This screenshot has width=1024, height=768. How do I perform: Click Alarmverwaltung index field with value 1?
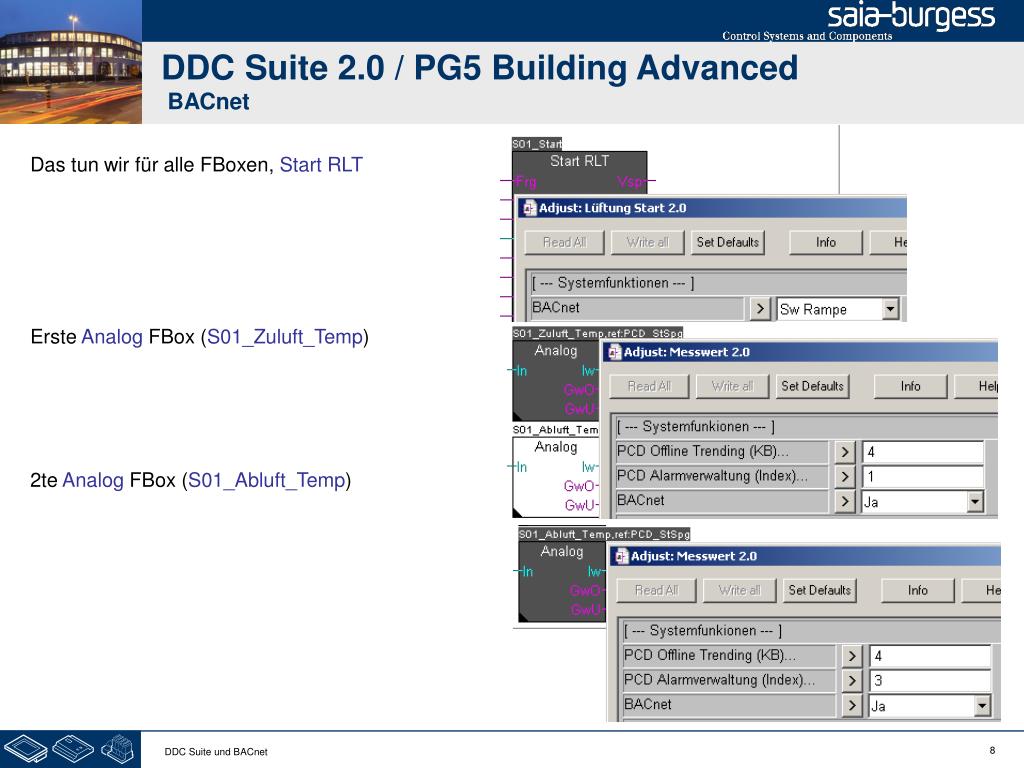click(x=923, y=477)
